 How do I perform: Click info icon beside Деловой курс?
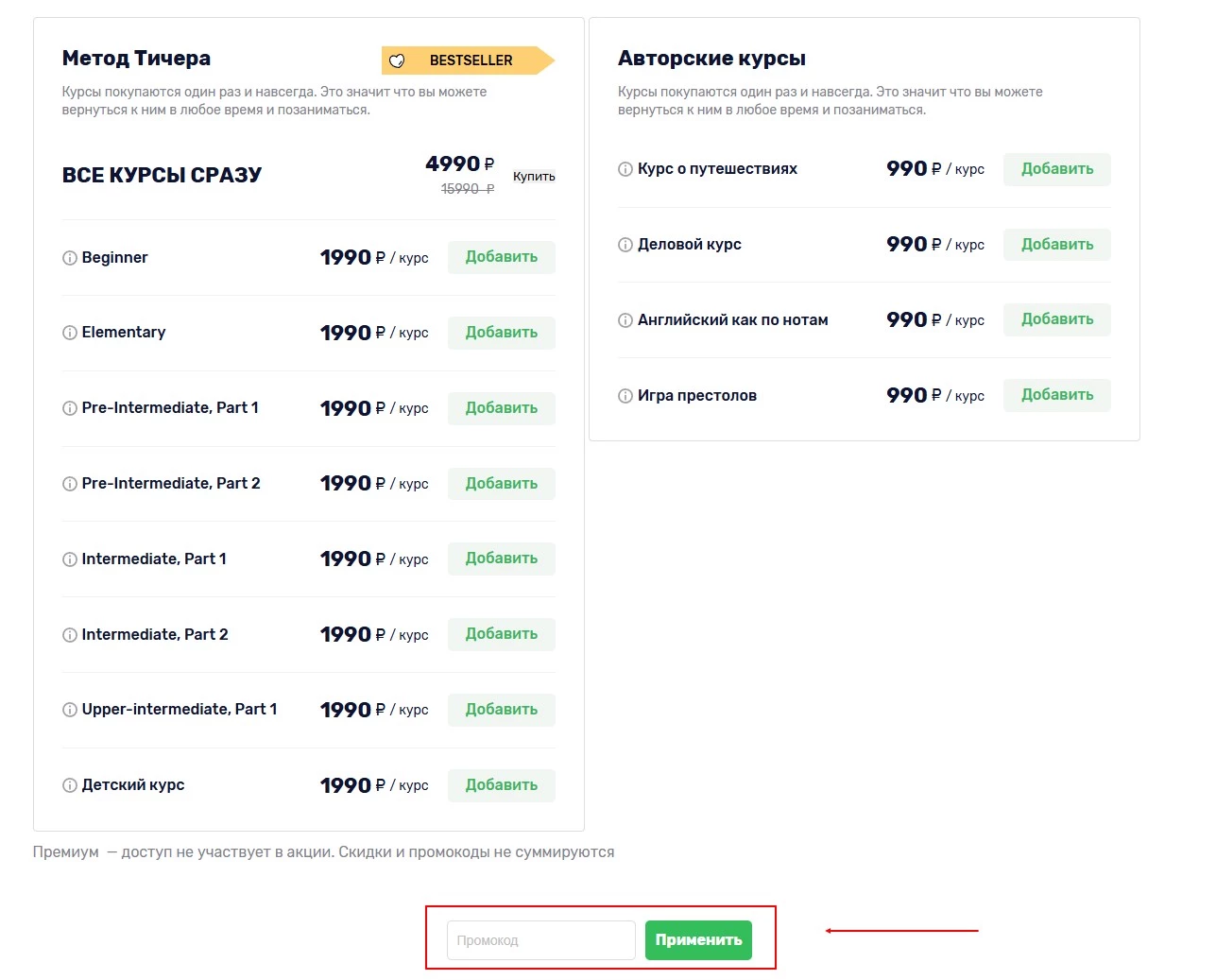(625, 245)
